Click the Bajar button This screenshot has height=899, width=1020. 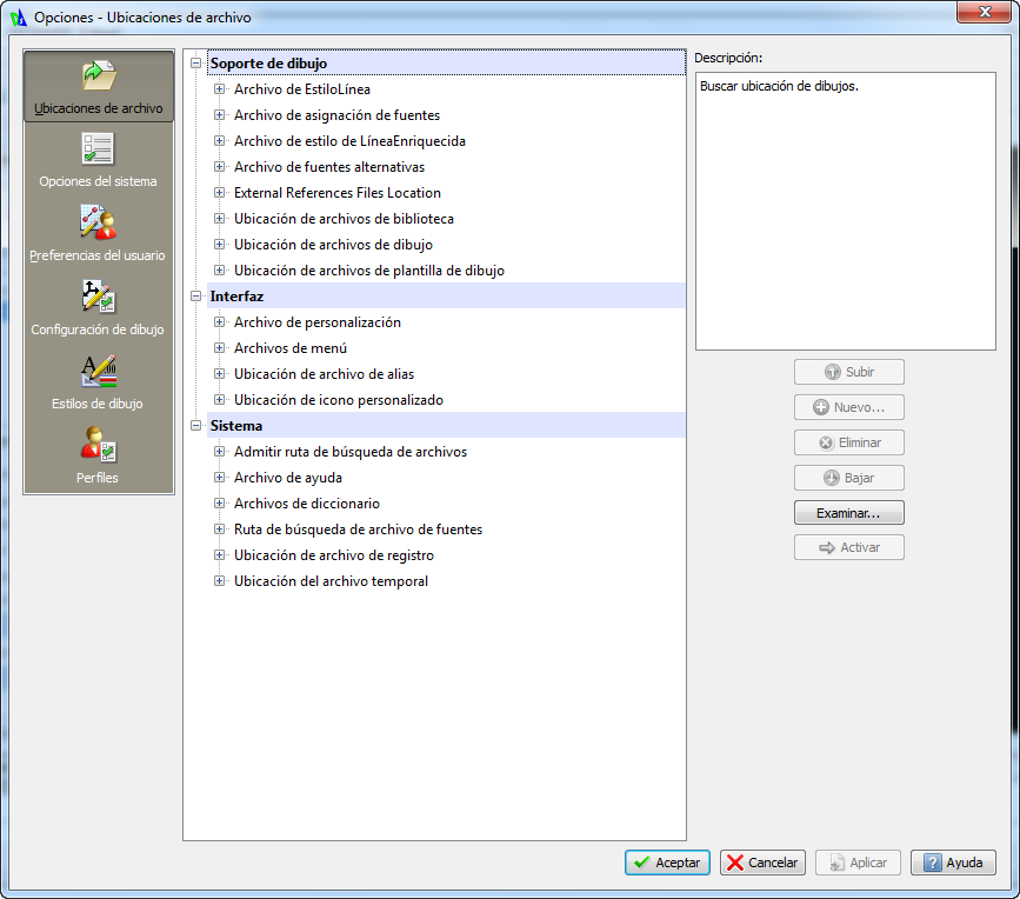tap(849, 477)
